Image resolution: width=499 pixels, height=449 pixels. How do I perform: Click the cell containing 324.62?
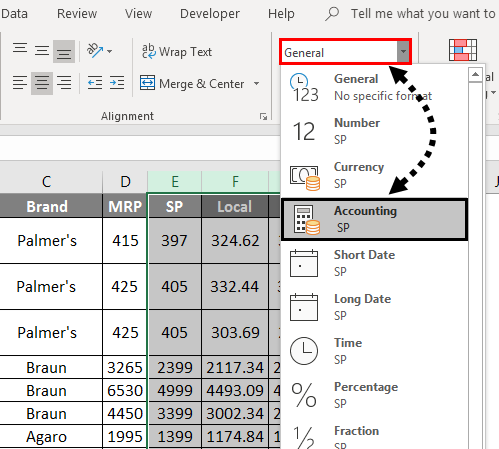click(235, 241)
